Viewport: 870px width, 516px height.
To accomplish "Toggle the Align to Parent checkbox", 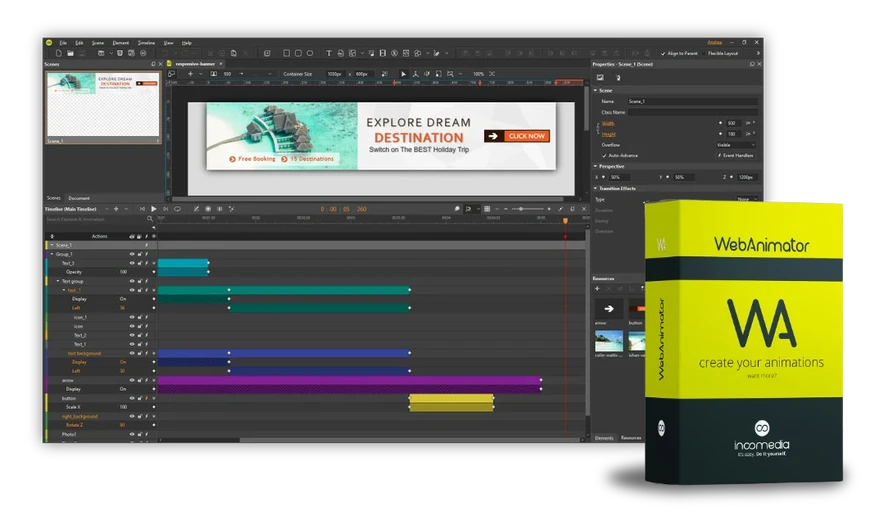I will click(663, 53).
